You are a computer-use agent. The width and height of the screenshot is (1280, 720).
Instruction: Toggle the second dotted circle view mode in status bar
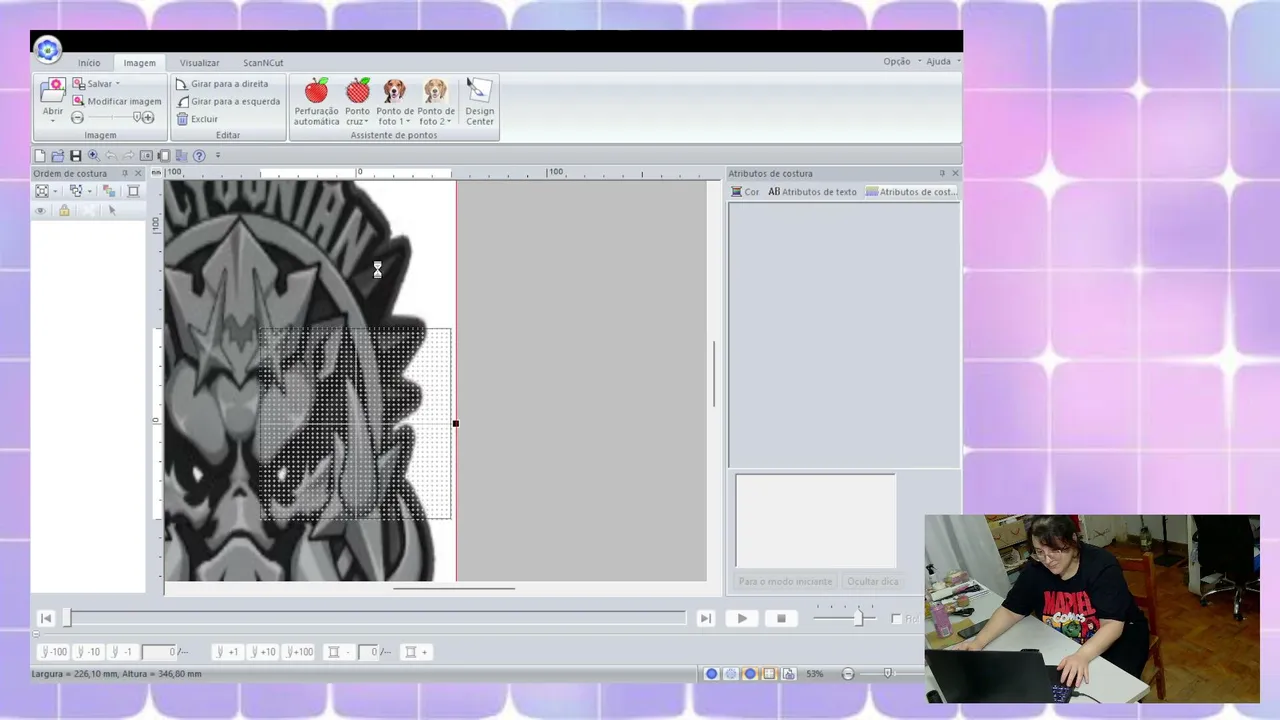pos(731,674)
